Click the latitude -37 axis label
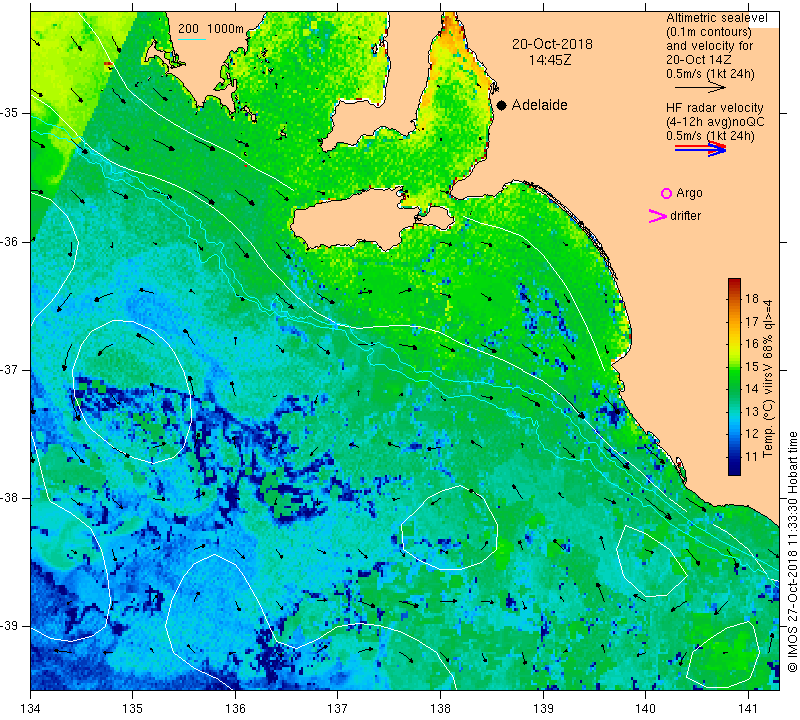 pos(10,369)
